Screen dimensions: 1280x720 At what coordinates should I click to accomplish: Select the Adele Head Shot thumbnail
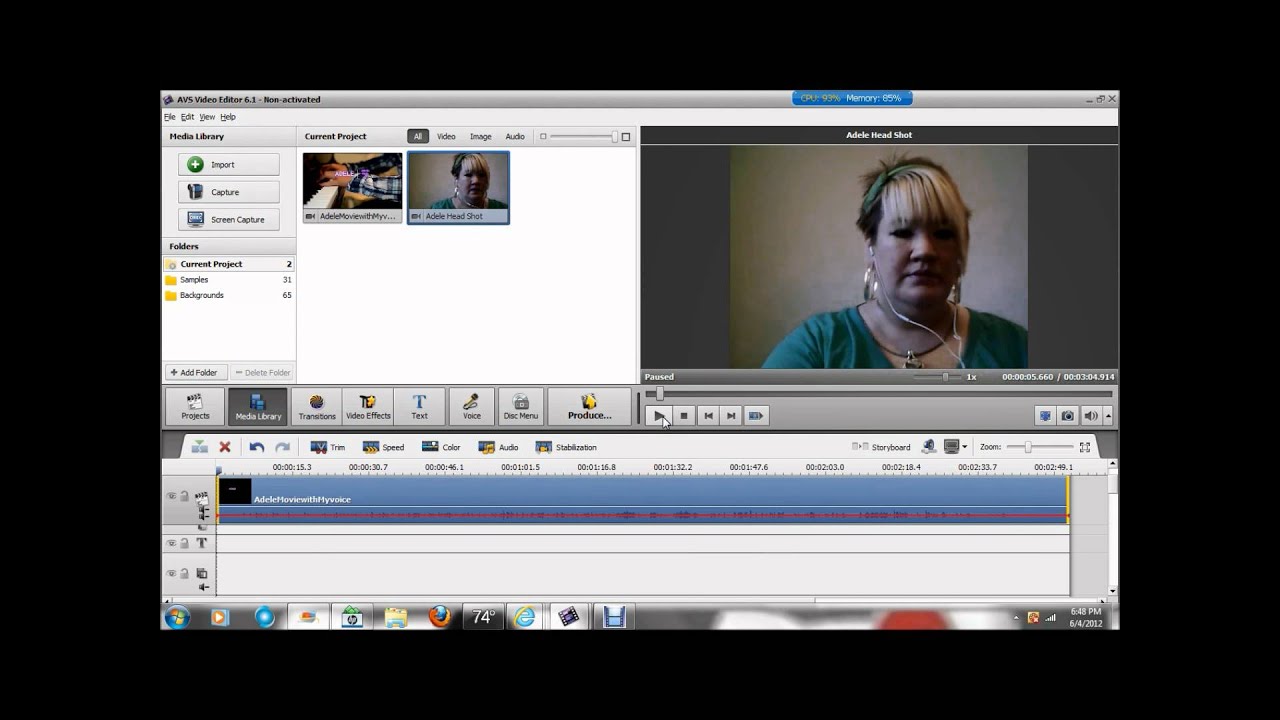[458, 187]
